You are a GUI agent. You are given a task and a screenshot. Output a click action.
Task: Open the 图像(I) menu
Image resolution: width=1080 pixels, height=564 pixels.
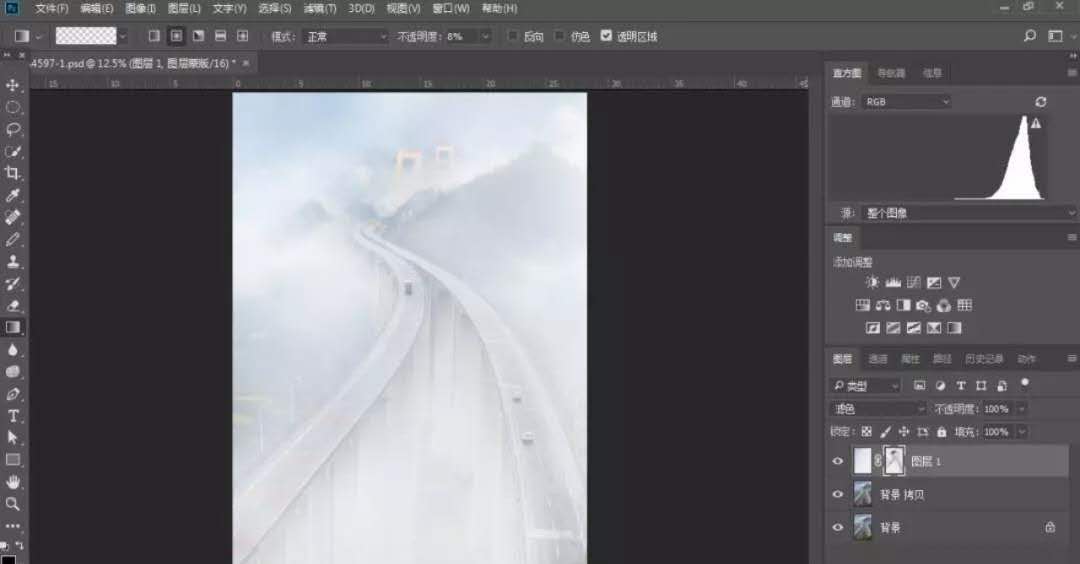(x=140, y=8)
